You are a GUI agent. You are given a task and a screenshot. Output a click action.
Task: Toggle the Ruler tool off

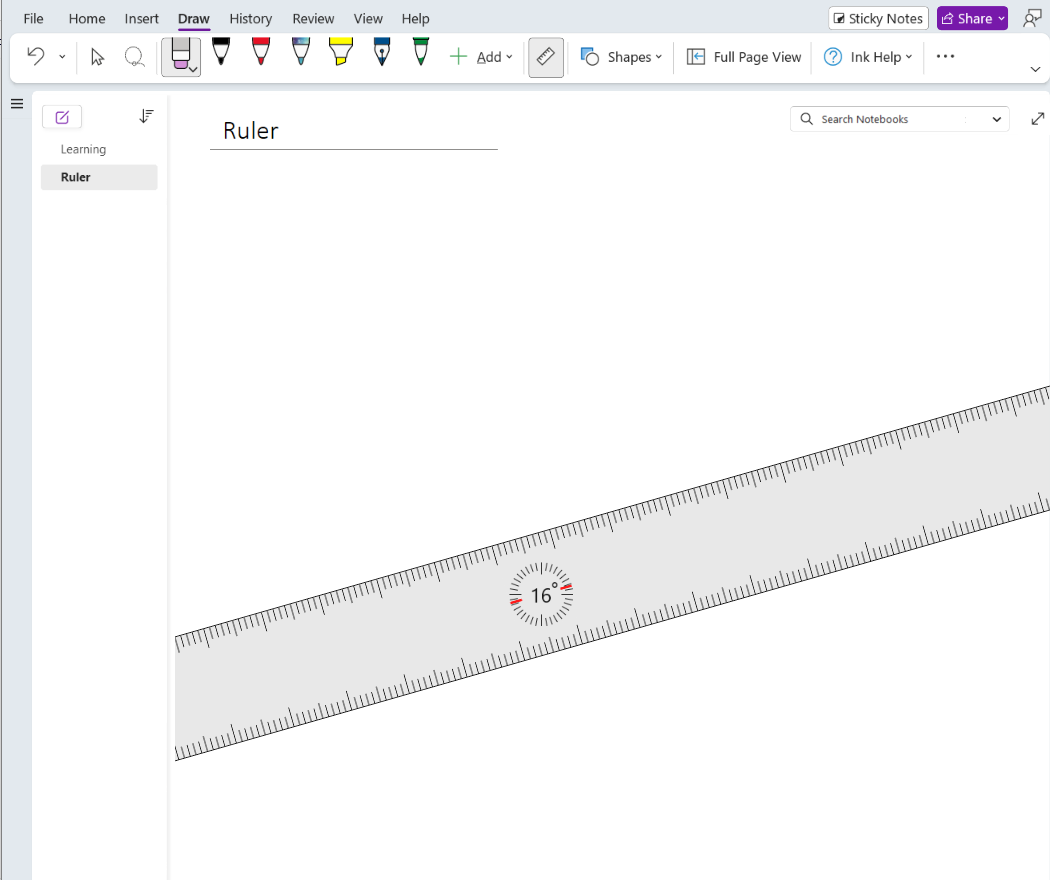coord(546,57)
